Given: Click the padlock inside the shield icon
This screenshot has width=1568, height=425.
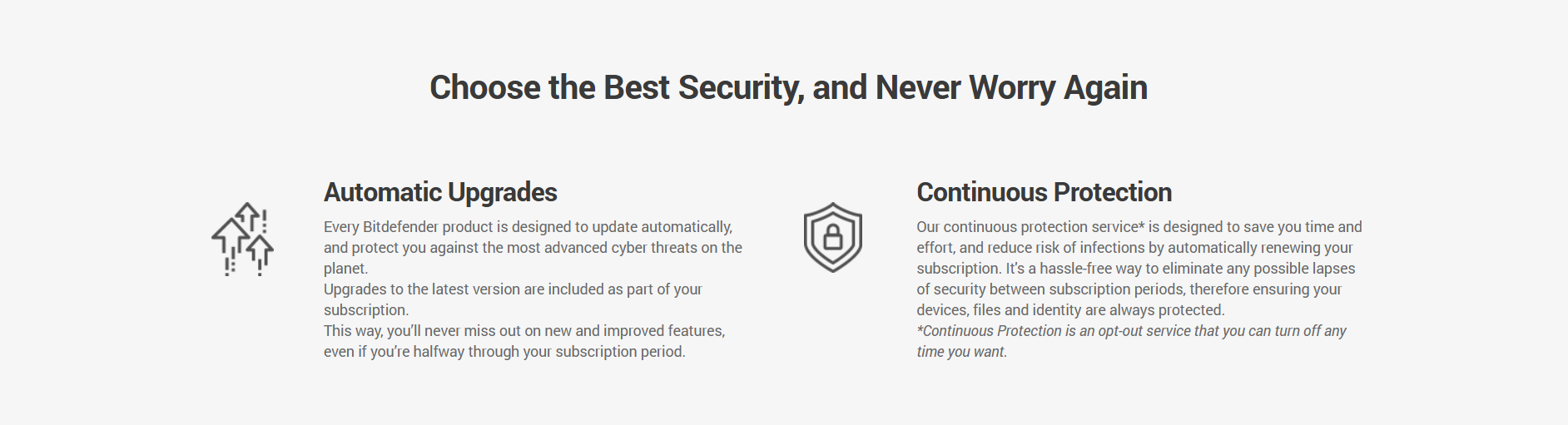Looking at the screenshot, I should (x=832, y=237).
